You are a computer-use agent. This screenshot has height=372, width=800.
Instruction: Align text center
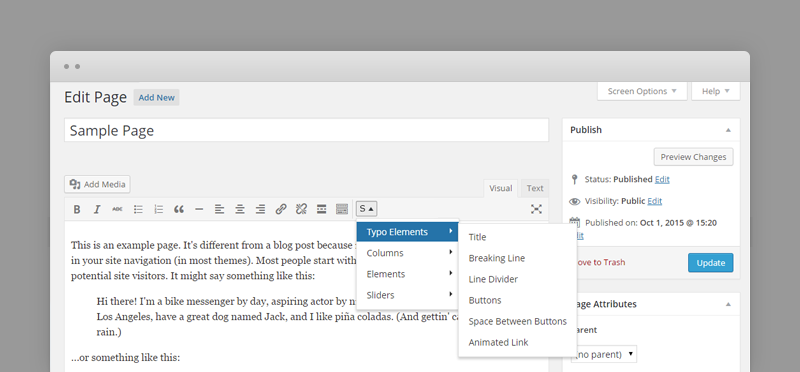point(240,209)
